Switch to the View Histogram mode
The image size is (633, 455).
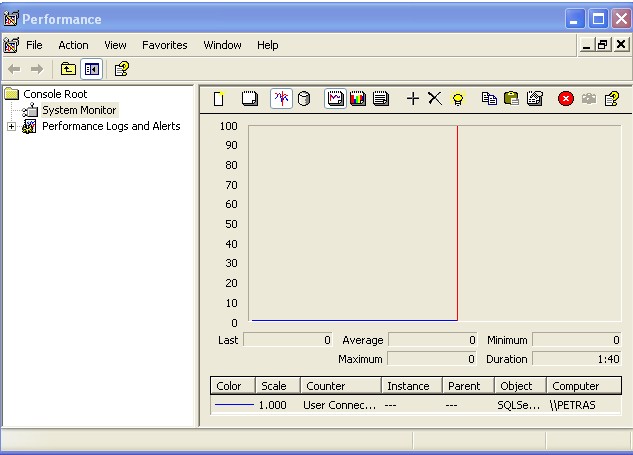point(358,99)
